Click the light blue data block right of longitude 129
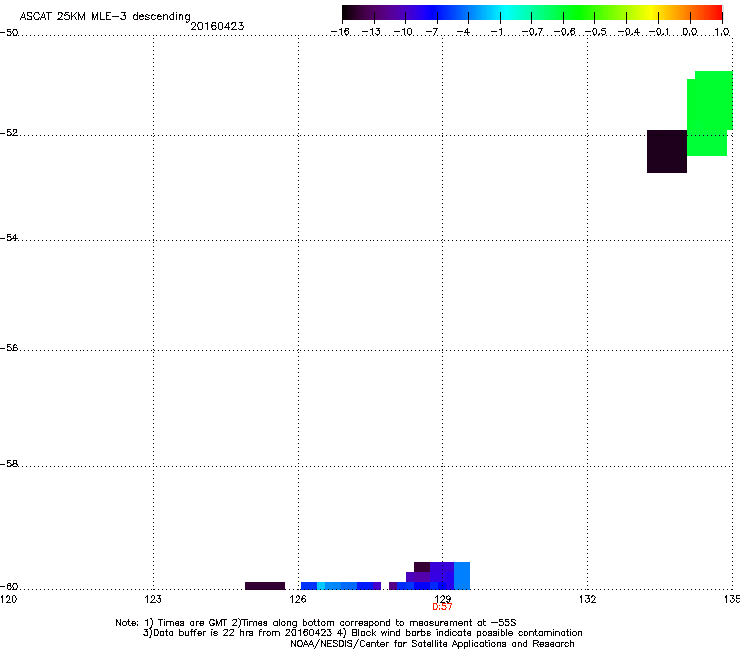 [462, 575]
